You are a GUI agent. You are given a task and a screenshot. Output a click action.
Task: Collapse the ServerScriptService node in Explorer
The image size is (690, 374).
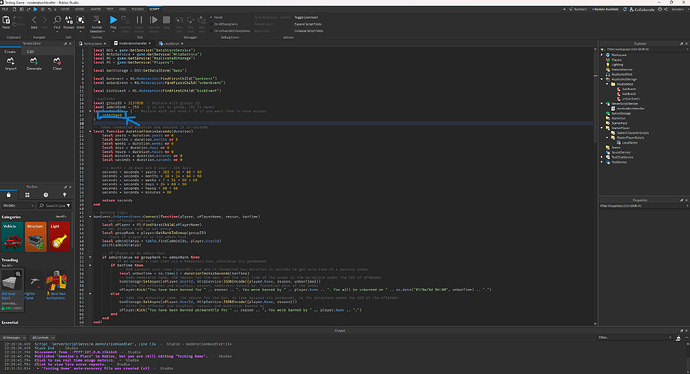point(602,104)
